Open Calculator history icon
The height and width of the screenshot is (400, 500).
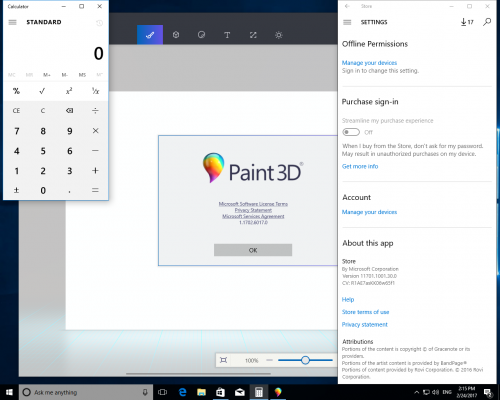click(x=99, y=23)
